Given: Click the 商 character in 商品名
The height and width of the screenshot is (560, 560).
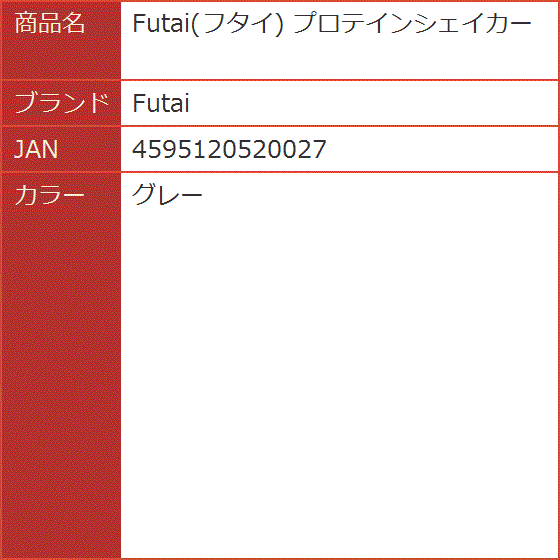Looking at the screenshot, I should pos(26,23).
